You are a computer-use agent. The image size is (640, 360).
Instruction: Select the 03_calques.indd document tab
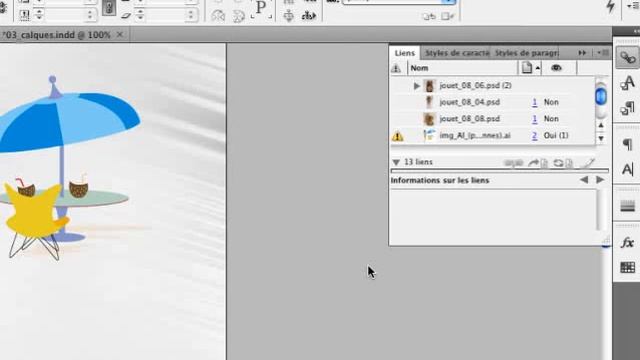tap(56, 35)
